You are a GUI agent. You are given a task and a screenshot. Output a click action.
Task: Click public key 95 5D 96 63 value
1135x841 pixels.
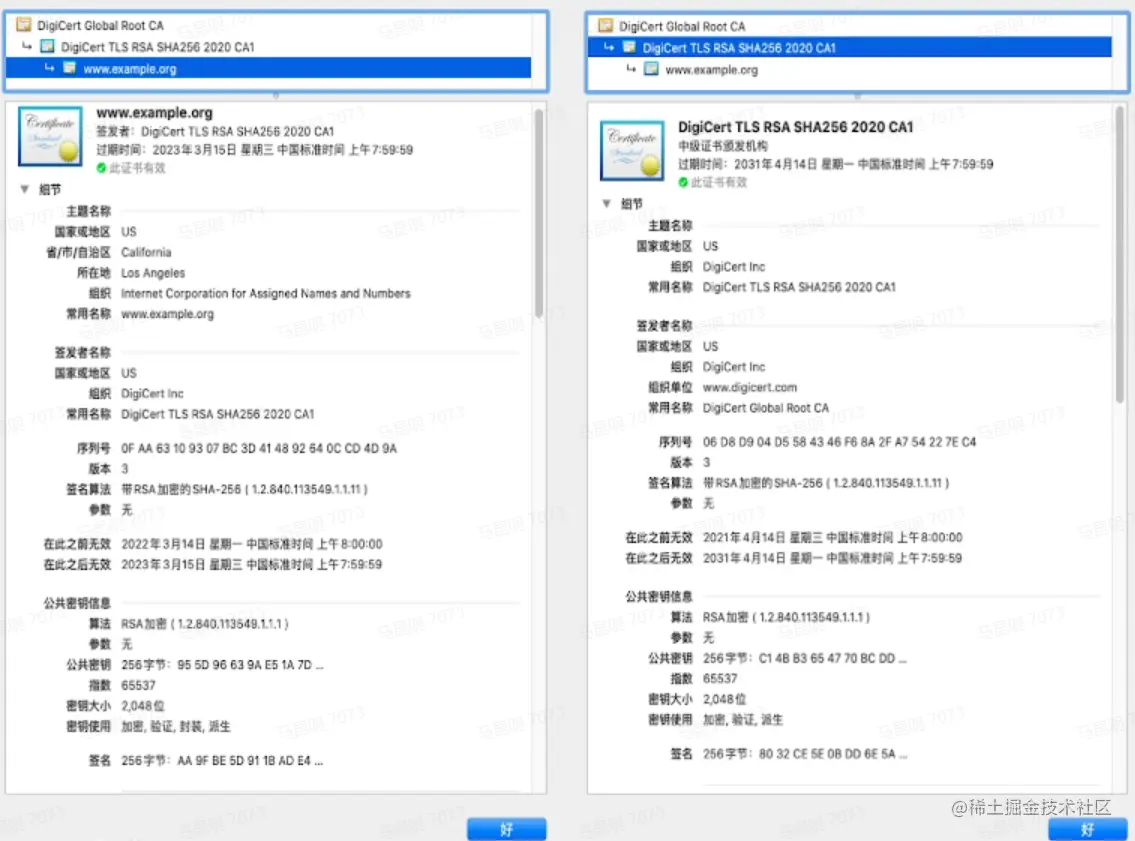coord(222,665)
